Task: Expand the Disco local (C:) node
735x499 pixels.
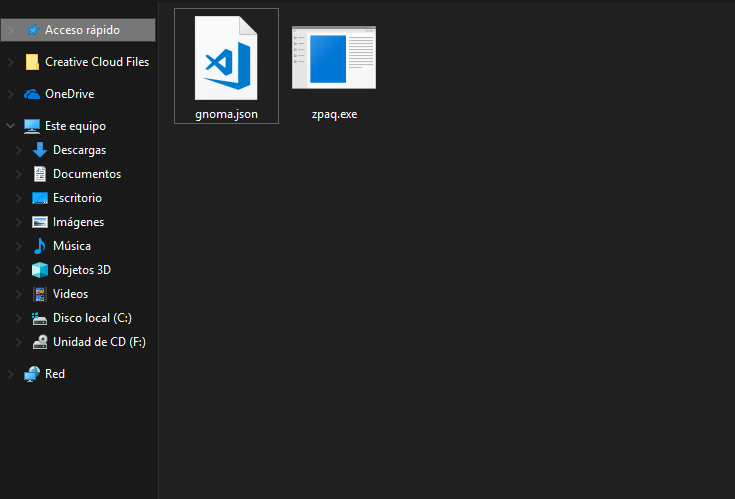Action: coord(18,318)
